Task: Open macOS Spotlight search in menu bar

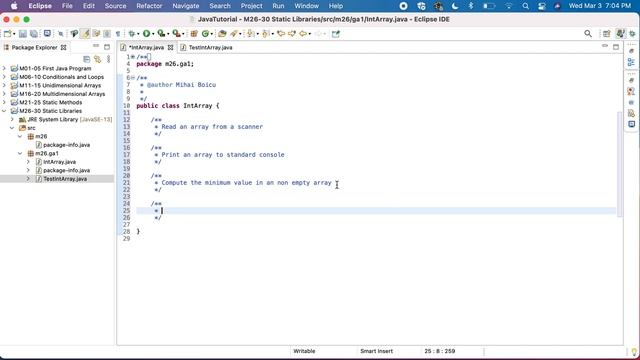Action: click(x=526, y=6)
